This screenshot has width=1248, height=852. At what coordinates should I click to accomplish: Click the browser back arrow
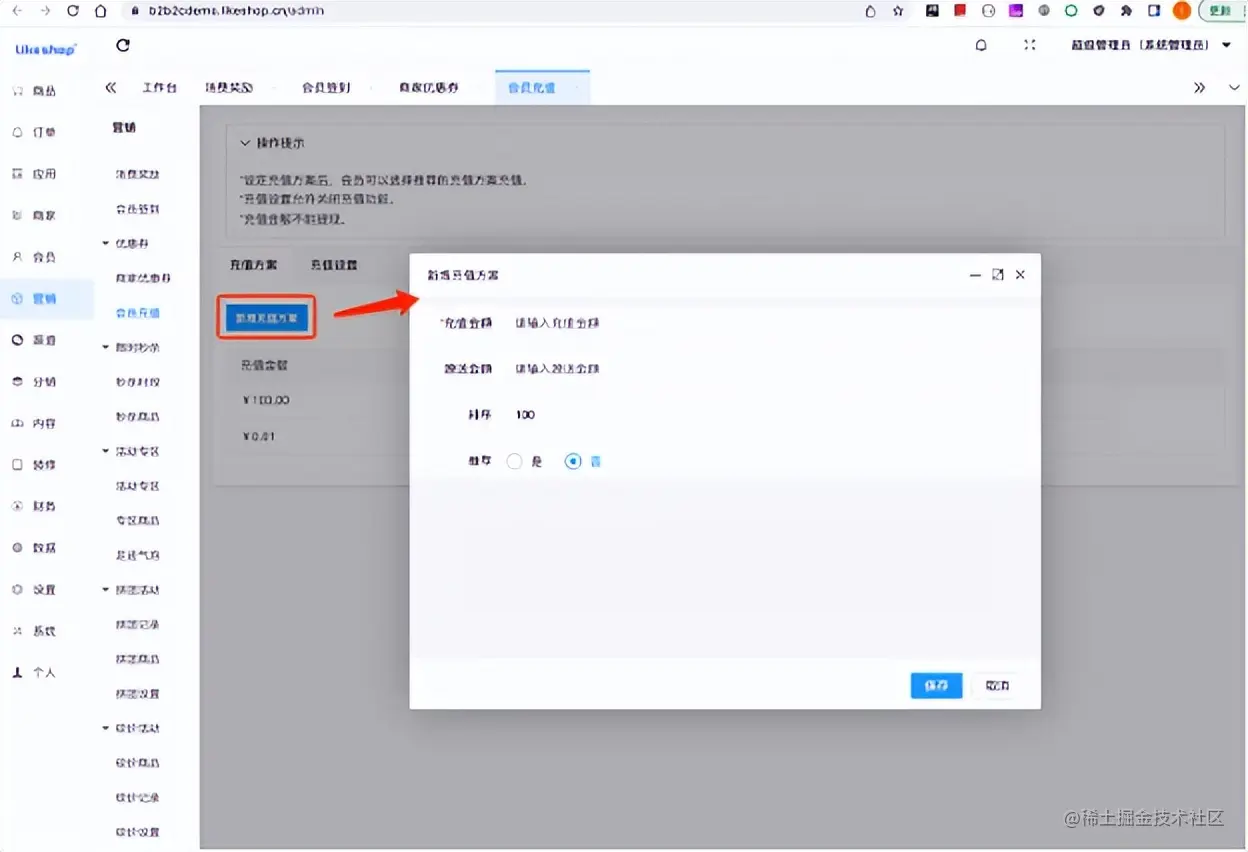coord(16,10)
